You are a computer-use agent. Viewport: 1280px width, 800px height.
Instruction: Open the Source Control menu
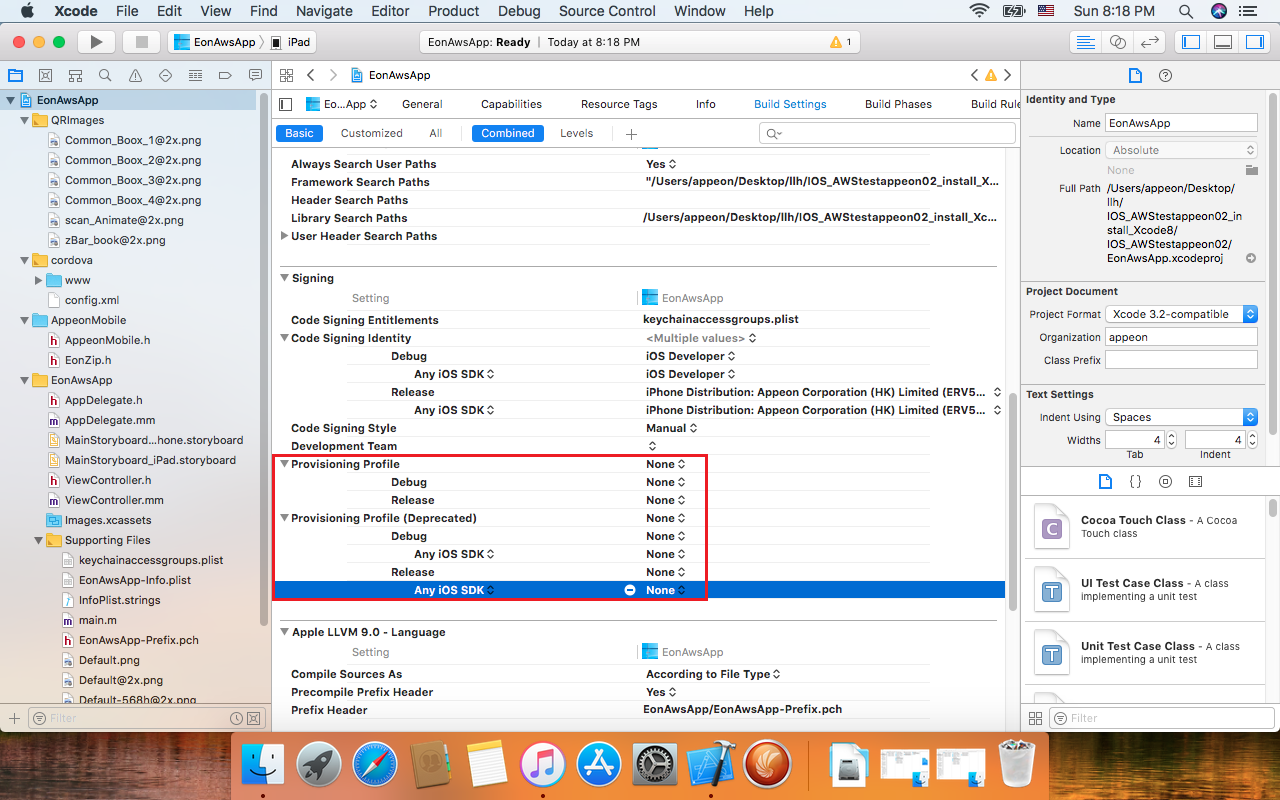[607, 11]
